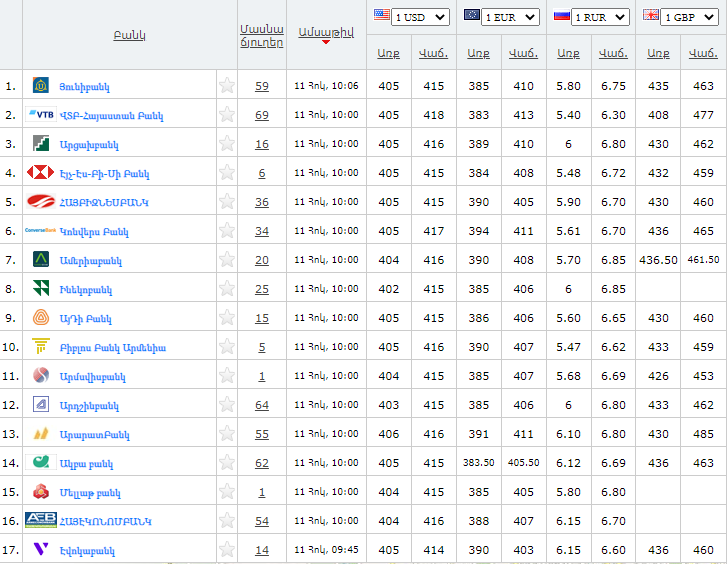The width and height of the screenshot is (728, 564).
Task: Click the Unibank logo icon in row 1
Action: click(x=41, y=85)
